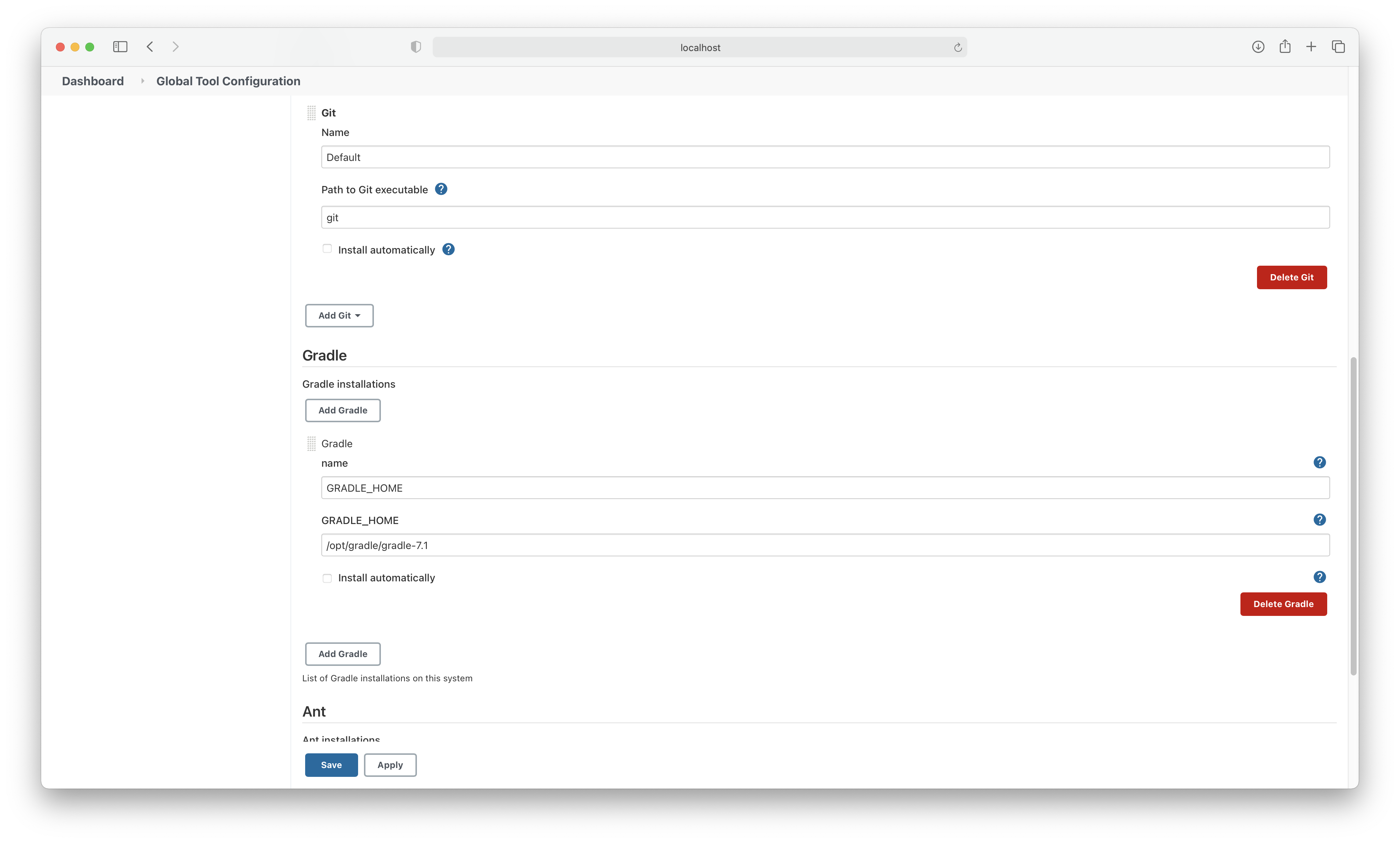Open help for Git Install automatically option
Screen dimensions: 1400x843
448,250
